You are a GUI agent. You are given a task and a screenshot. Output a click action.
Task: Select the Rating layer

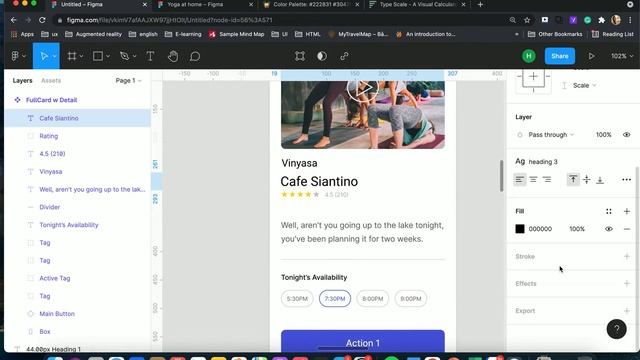[x=78, y=136]
